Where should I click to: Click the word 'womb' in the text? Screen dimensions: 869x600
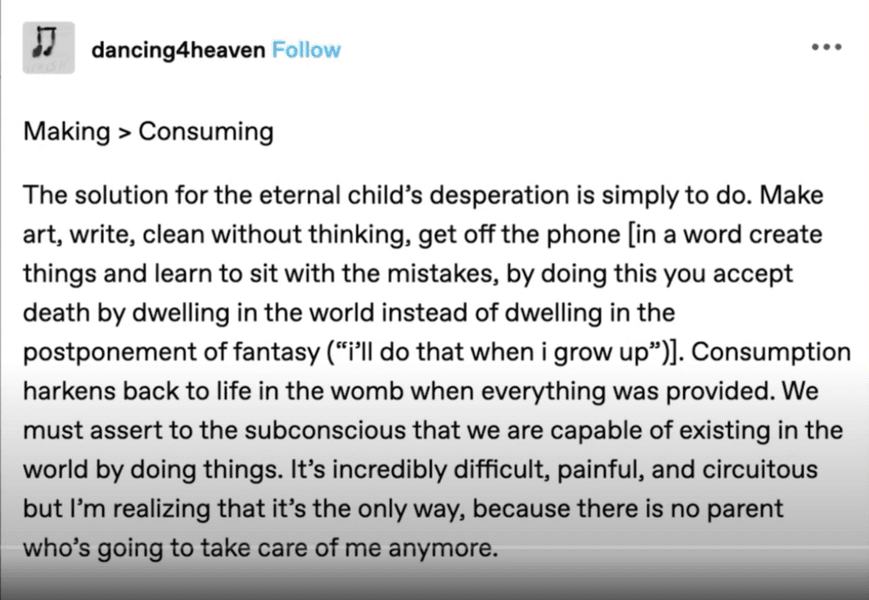click(x=367, y=392)
